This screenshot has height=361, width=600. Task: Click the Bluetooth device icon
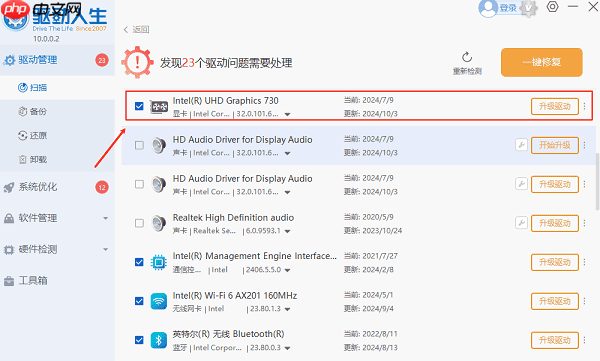pos(158,340)
